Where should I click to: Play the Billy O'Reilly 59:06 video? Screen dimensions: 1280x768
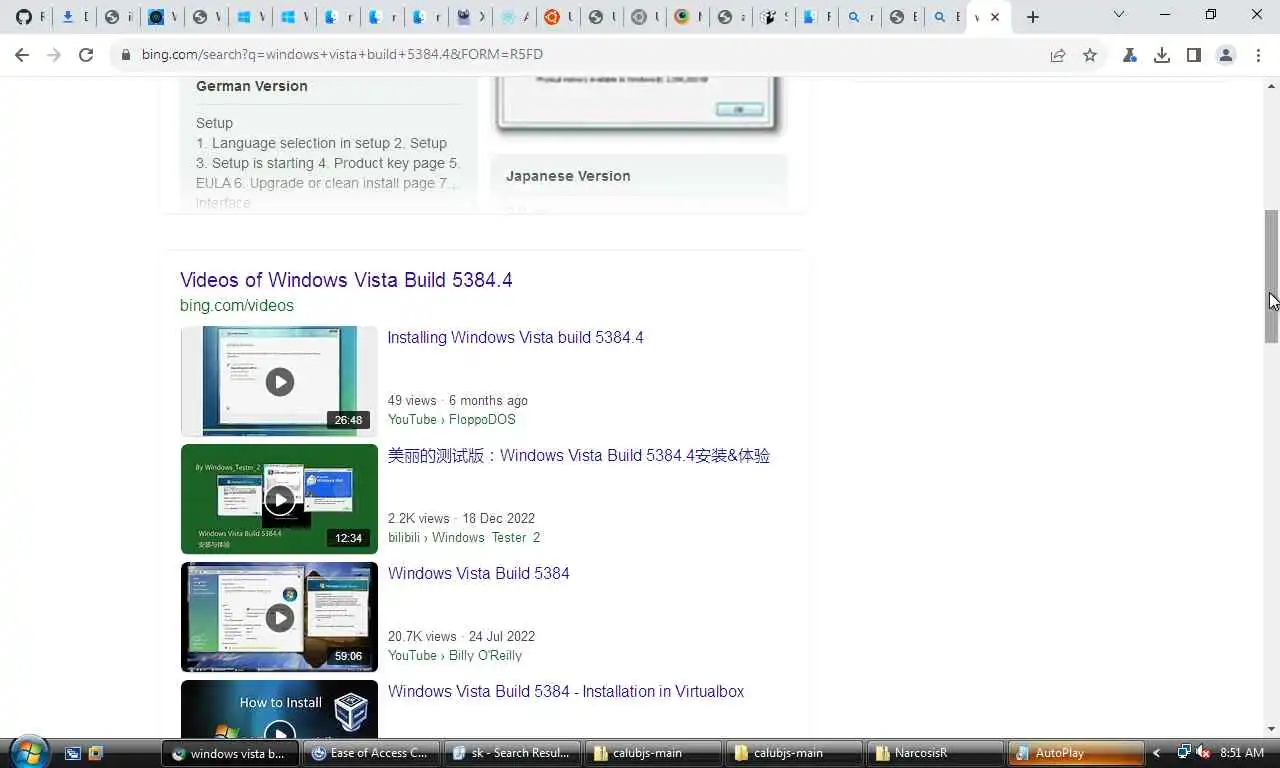(279, 617)
